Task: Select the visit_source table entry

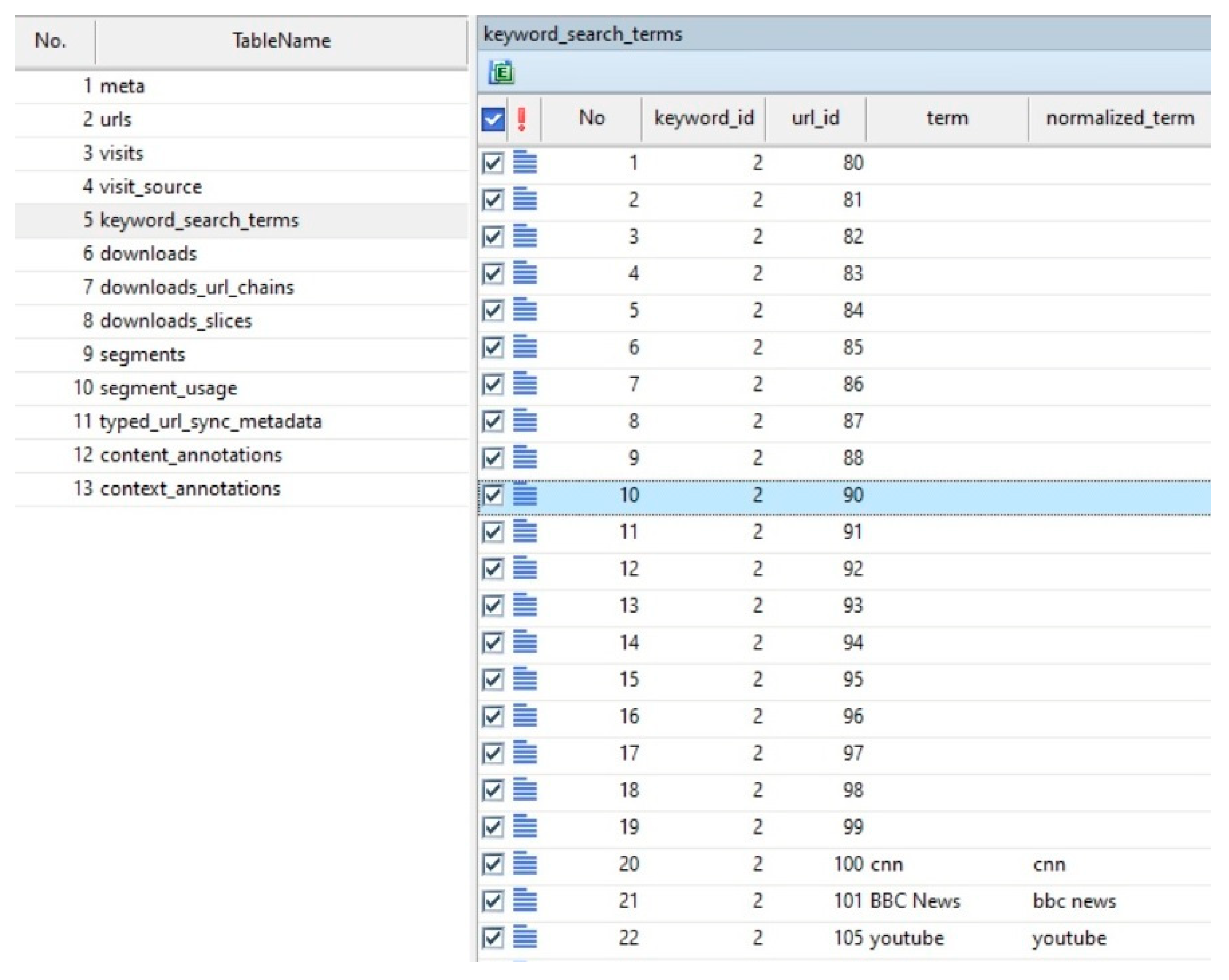Action: tap(151, 186)
